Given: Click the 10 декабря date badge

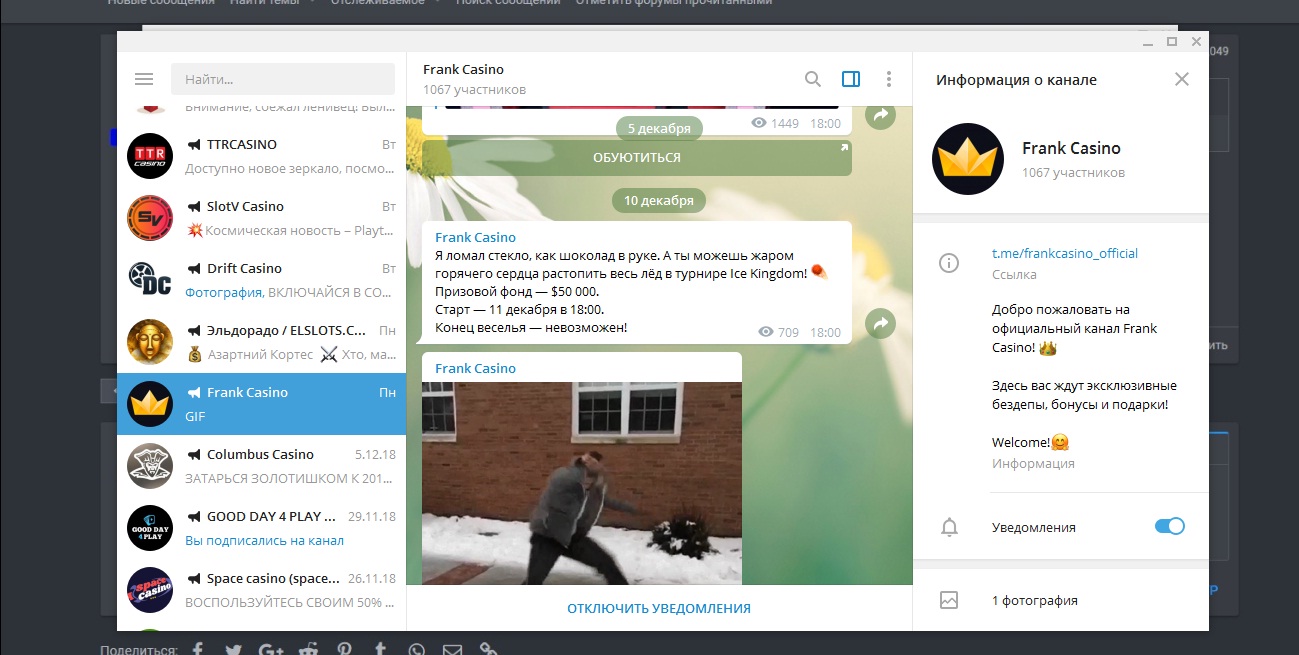Looking at the screenshot, I should 659,200.
